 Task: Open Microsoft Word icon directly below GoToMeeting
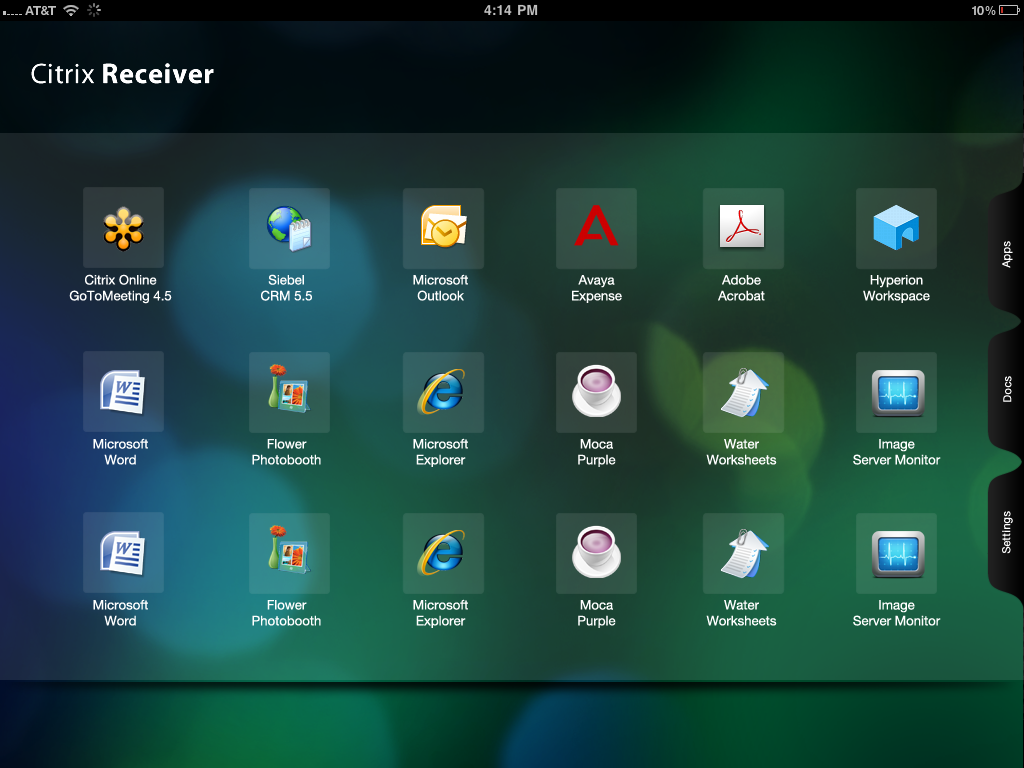tap(123, 392)
